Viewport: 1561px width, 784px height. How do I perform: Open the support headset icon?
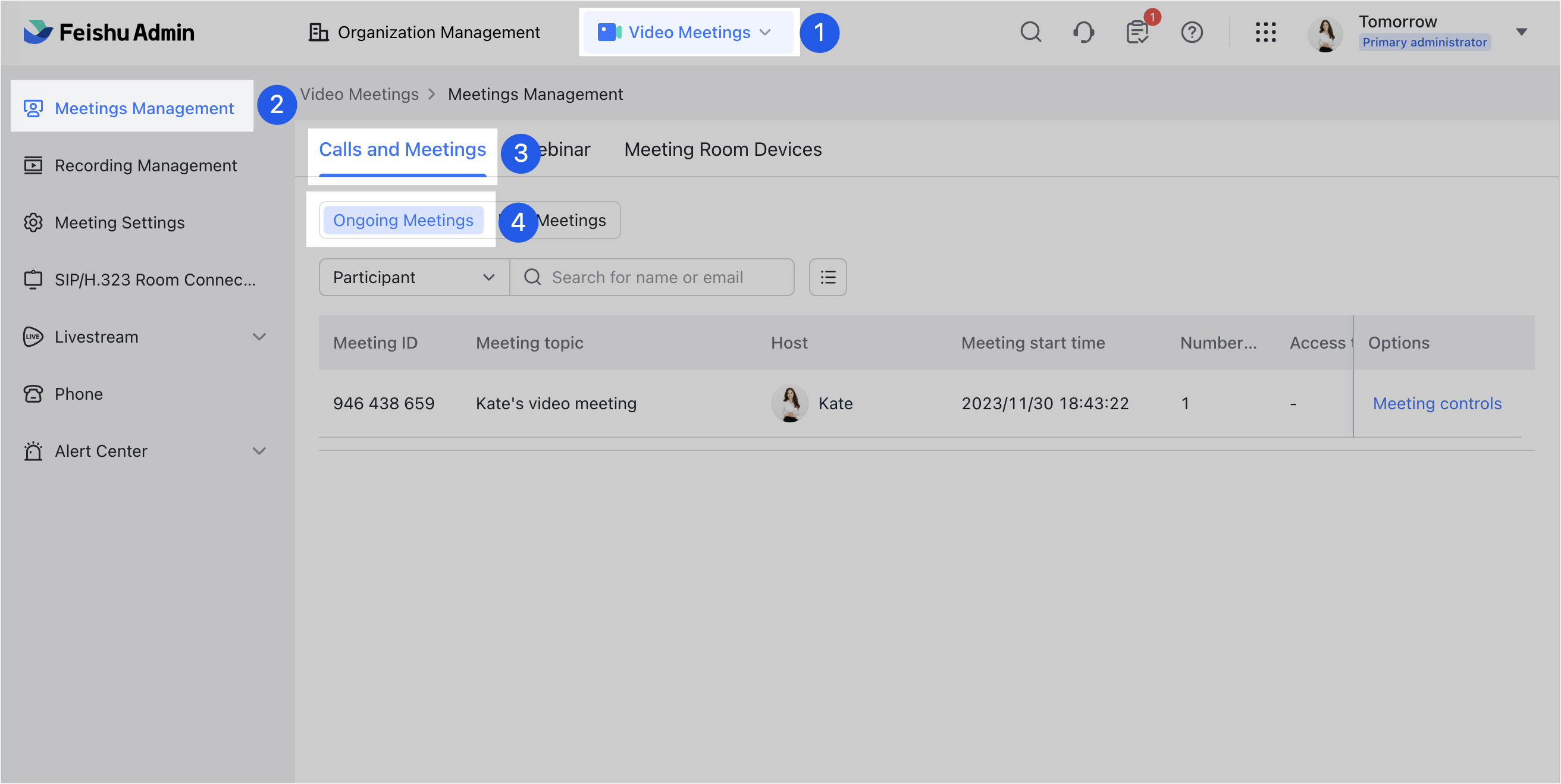(1083, 32)
